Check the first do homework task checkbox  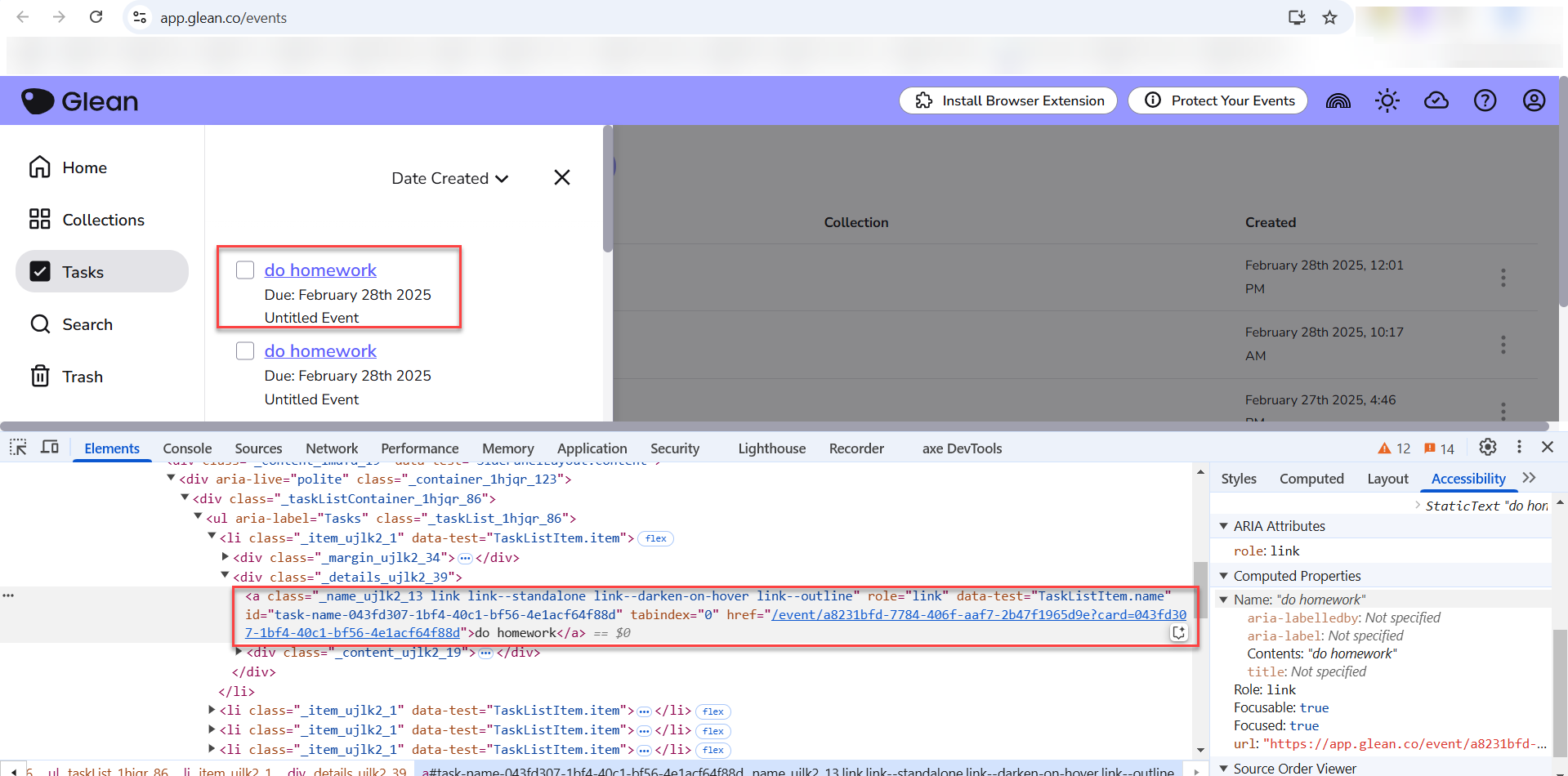245,270
